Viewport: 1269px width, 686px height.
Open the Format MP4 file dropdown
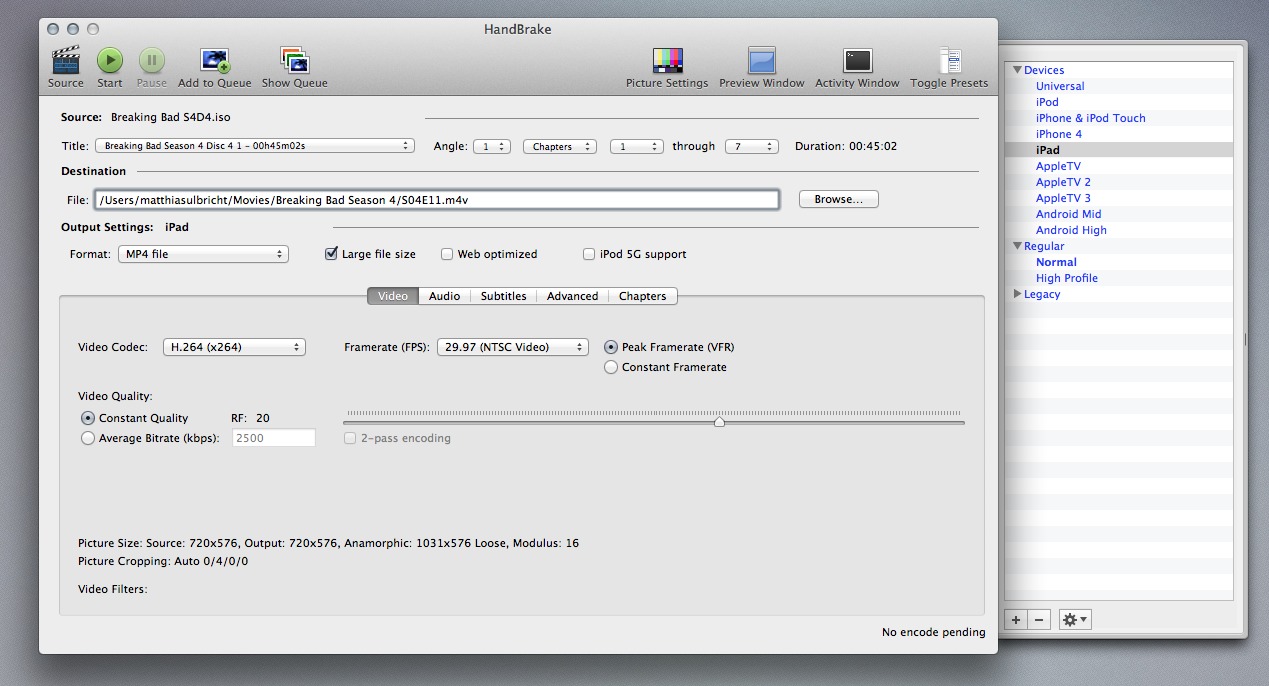coord(203,254)
